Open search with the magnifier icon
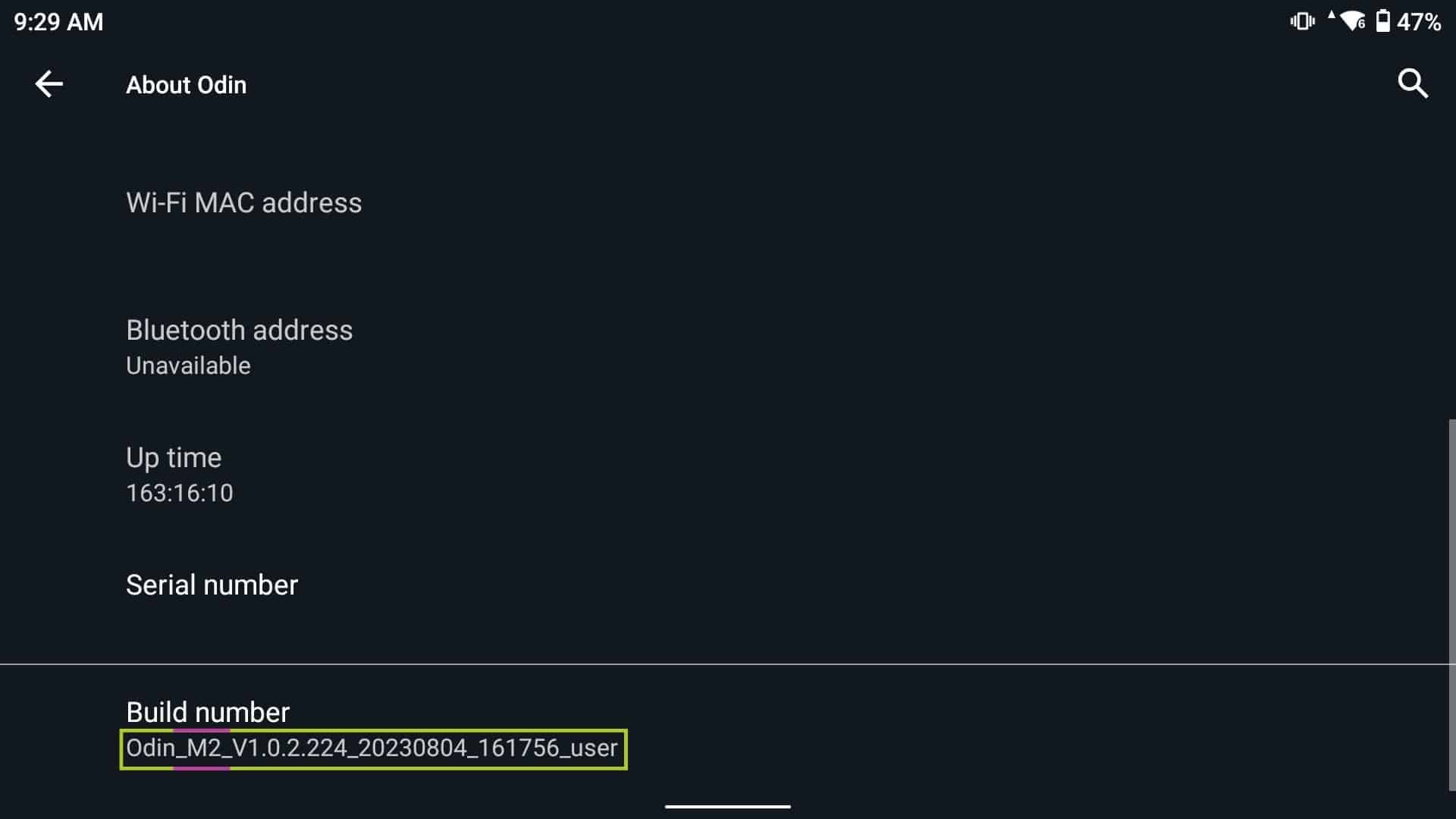The height and width of the screenshot is (819, 1456). point(1412,84)
